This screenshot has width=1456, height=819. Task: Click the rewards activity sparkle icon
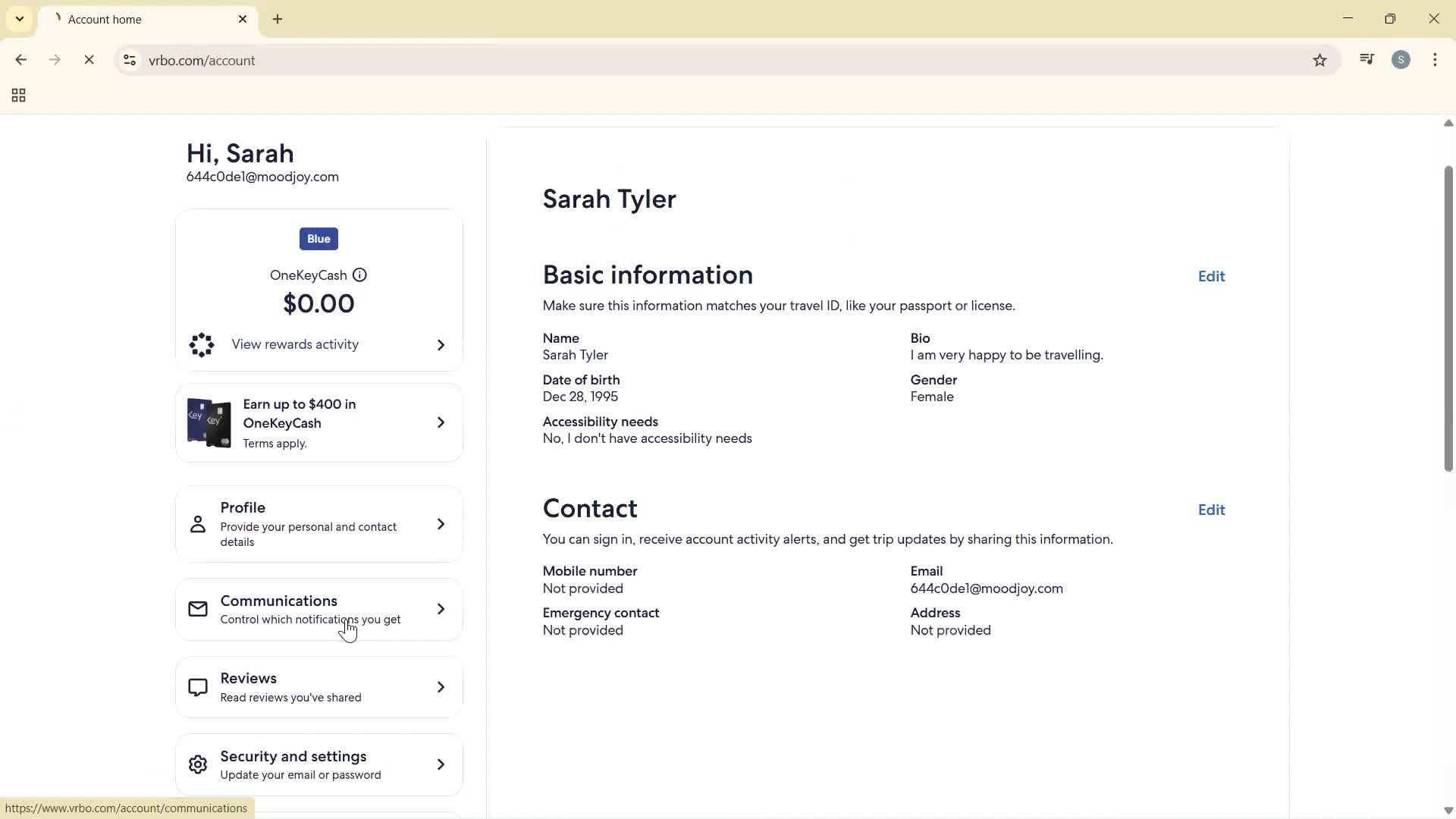200,345
